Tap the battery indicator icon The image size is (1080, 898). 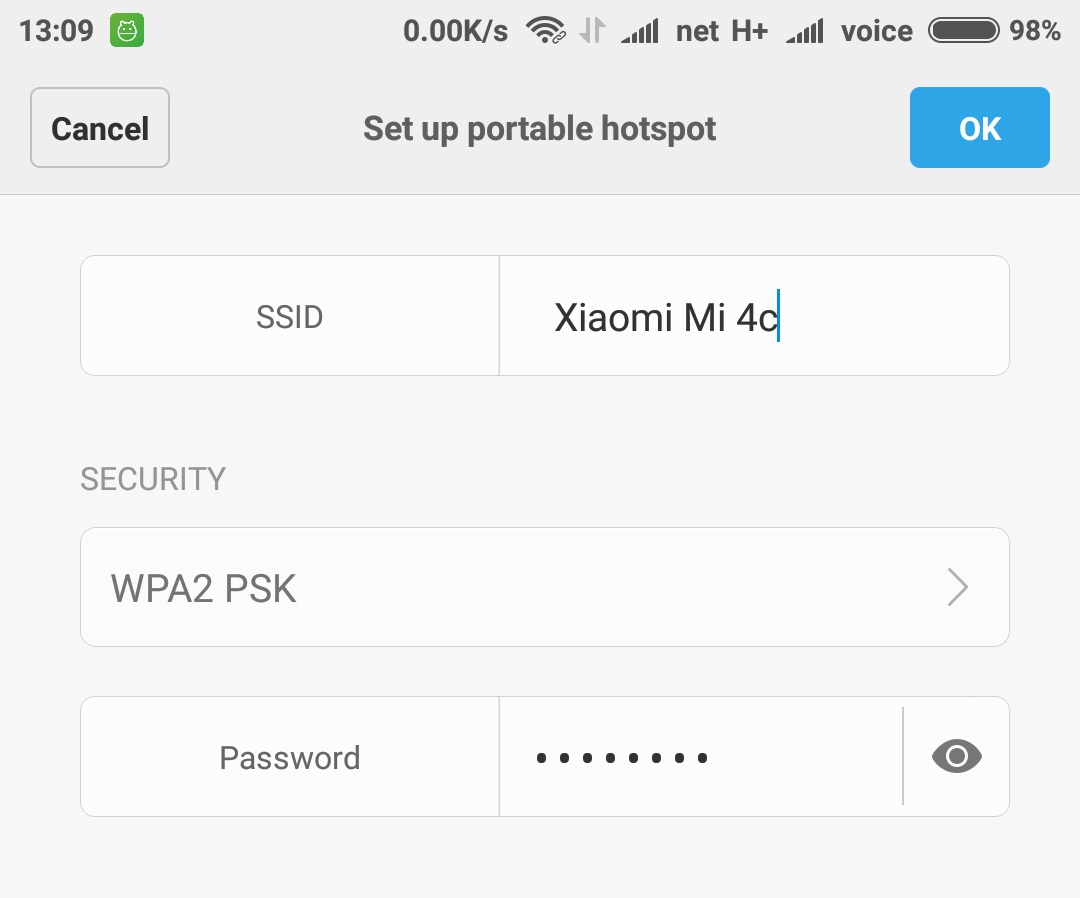coord(964,30)
